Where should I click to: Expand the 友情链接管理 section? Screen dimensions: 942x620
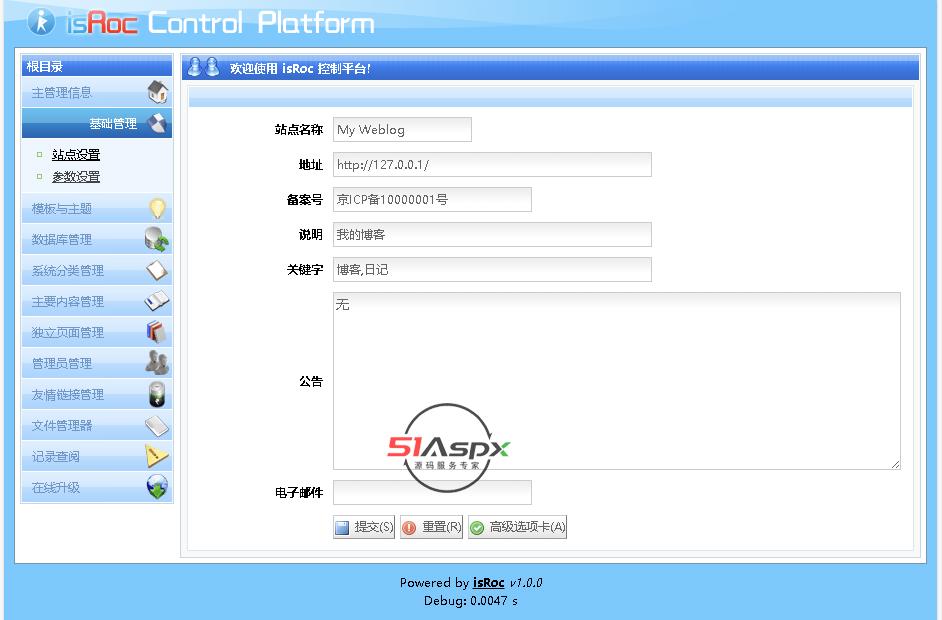click(x=97, y=394)
